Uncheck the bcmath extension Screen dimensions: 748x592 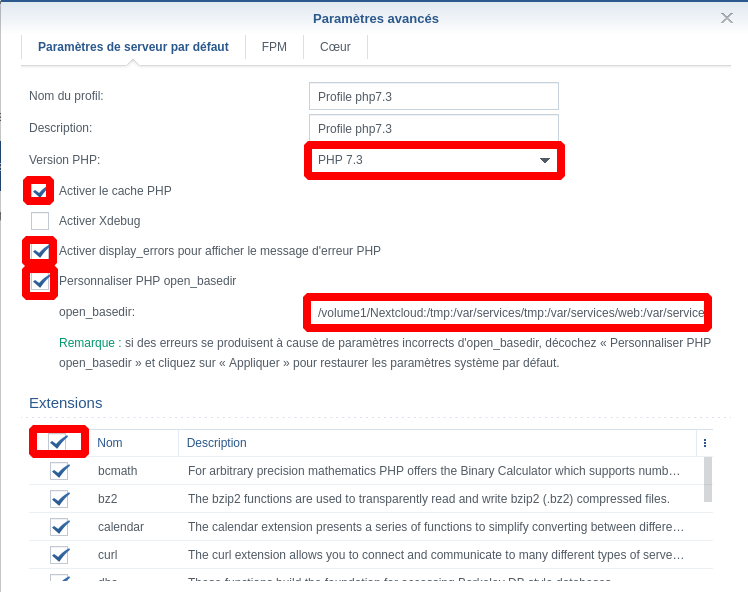60,471
